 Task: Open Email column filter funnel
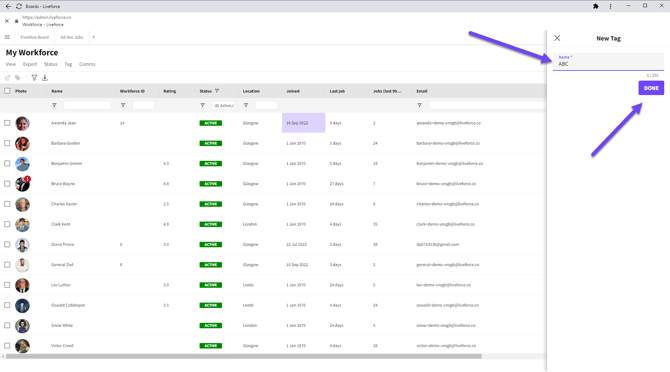click(420, 105)
